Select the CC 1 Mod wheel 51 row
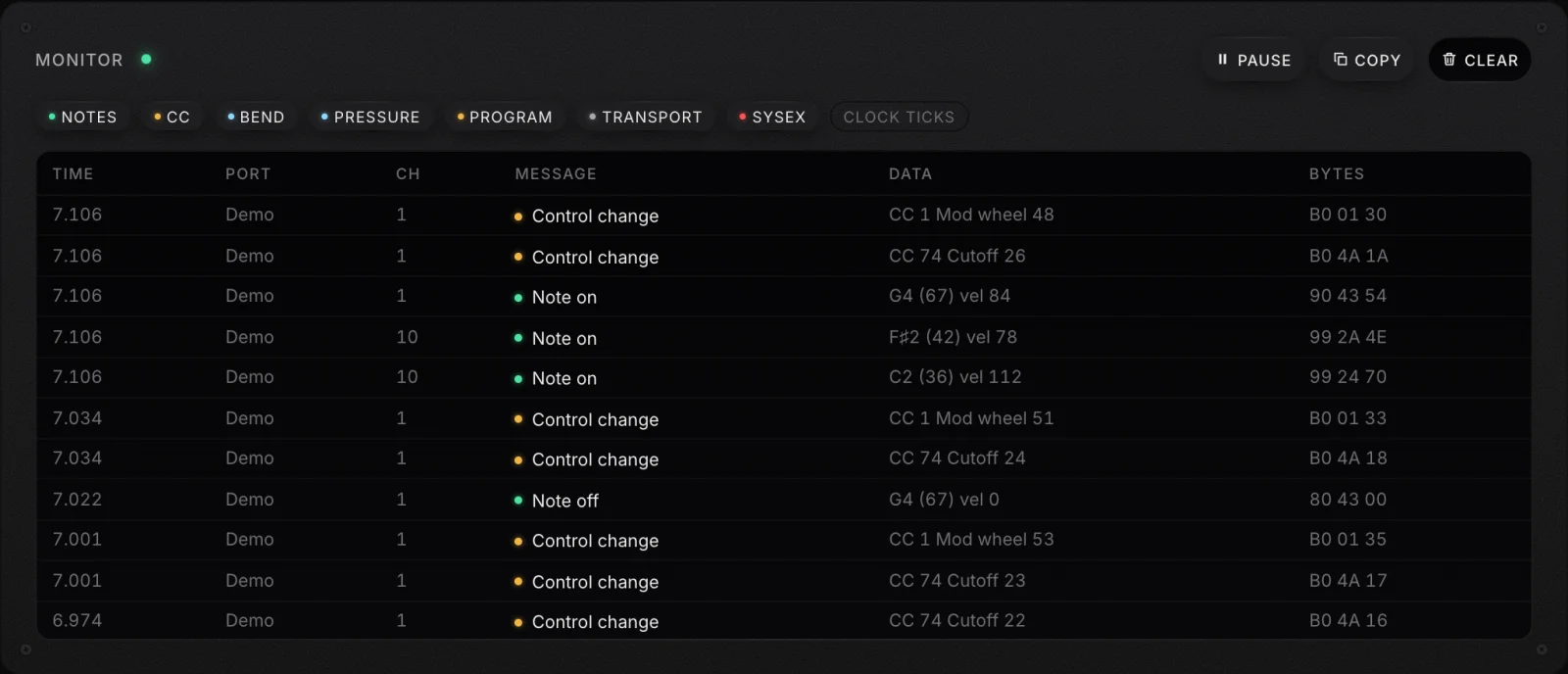This screenshot has width=1568, height=674. [x=784, y=418]
